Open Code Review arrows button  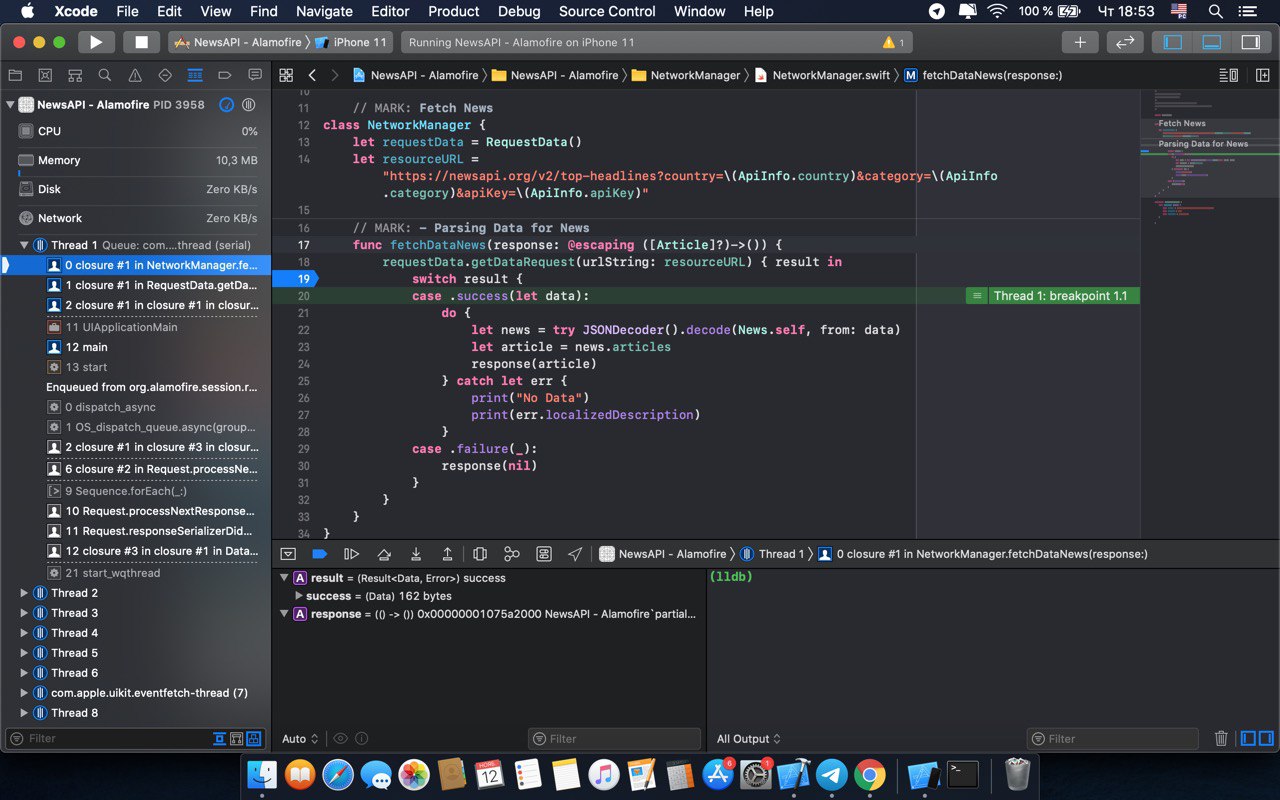tap(1125, 42)
